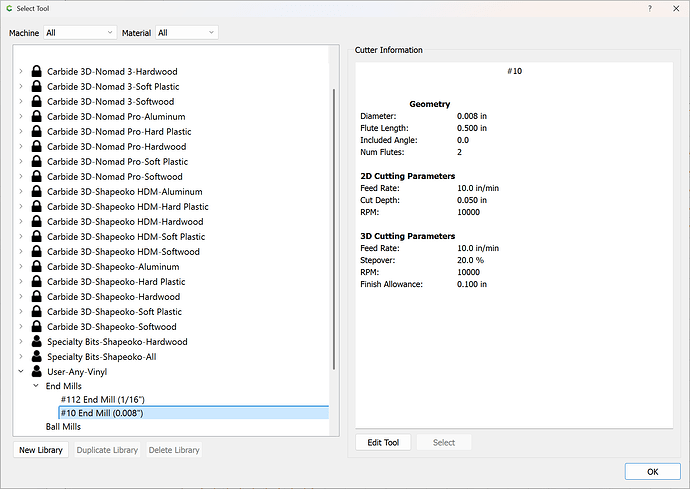Click lock icon of Shapeoko HDM-Hardwood

[x=37, y=221]
